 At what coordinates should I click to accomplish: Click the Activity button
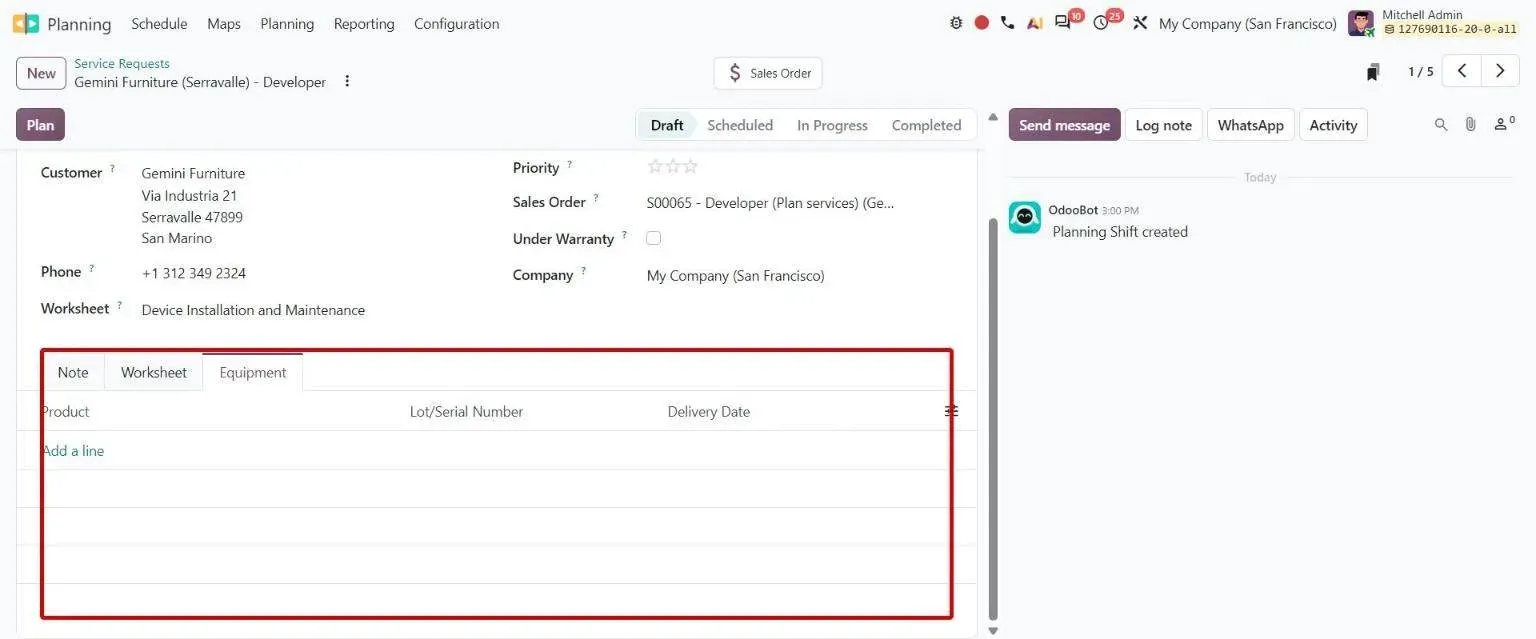[x=1333, y=125]
